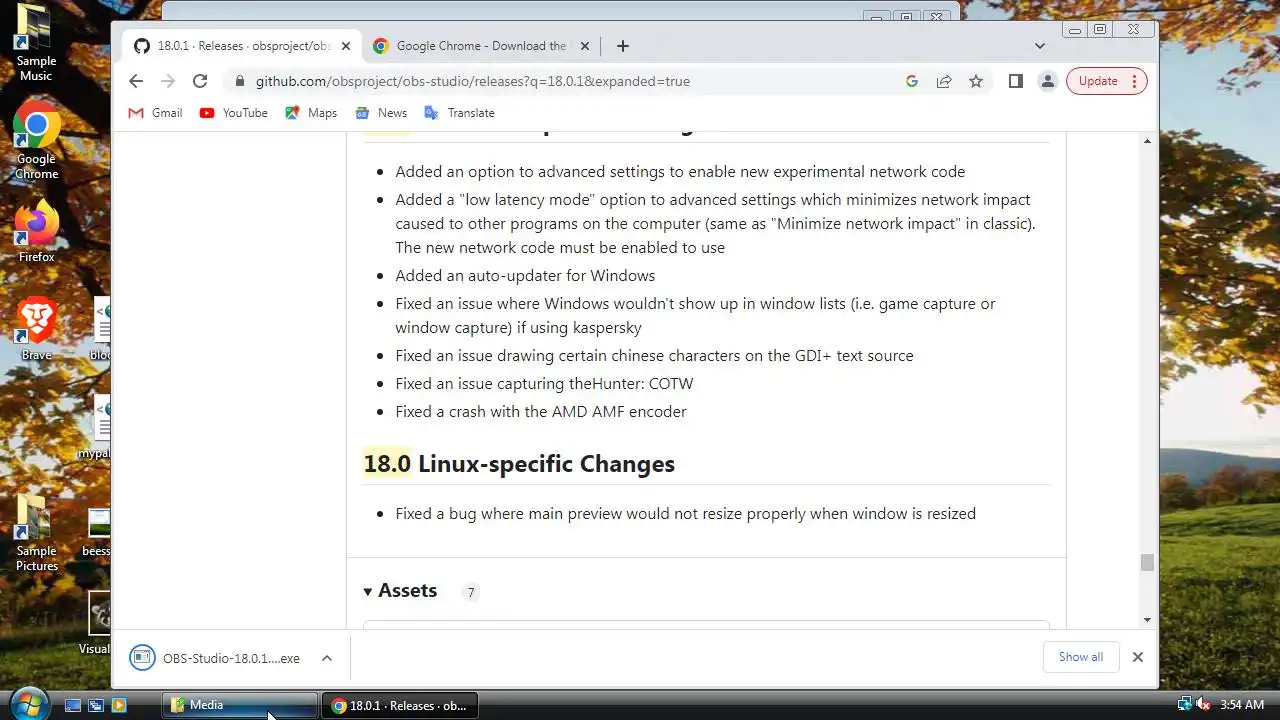Open the Translate bookmark
The width and height of the screenshot is (1280, 720).
(x=460, y=113)
